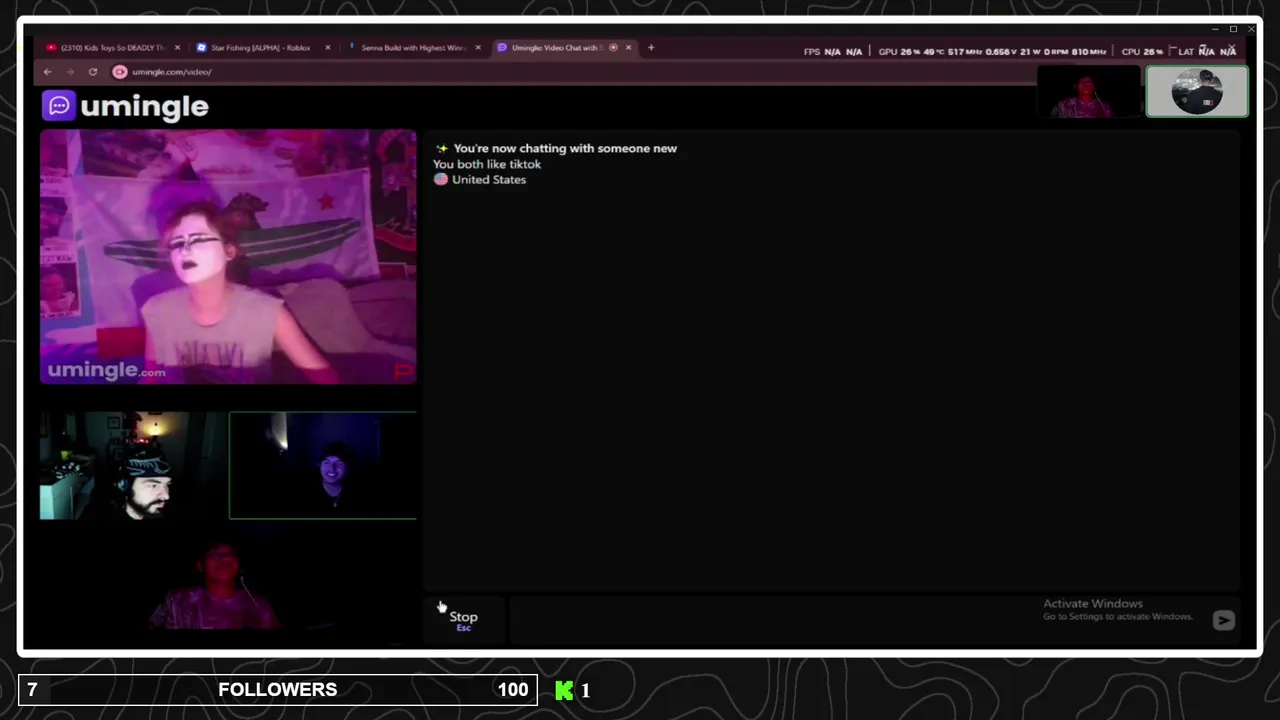Click the umingle logo at top
This screenshot has height=720, width=1280.
[x=126, y=106]
